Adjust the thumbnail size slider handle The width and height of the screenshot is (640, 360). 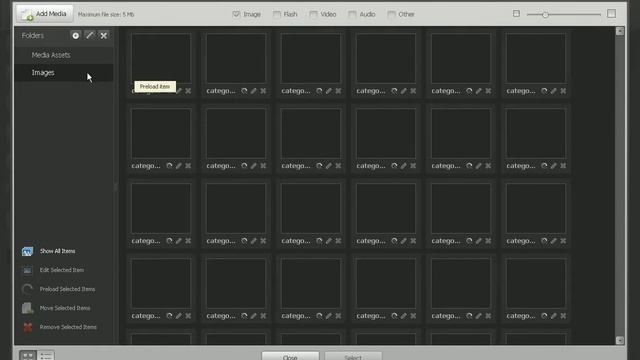click(x=545, y=14)
